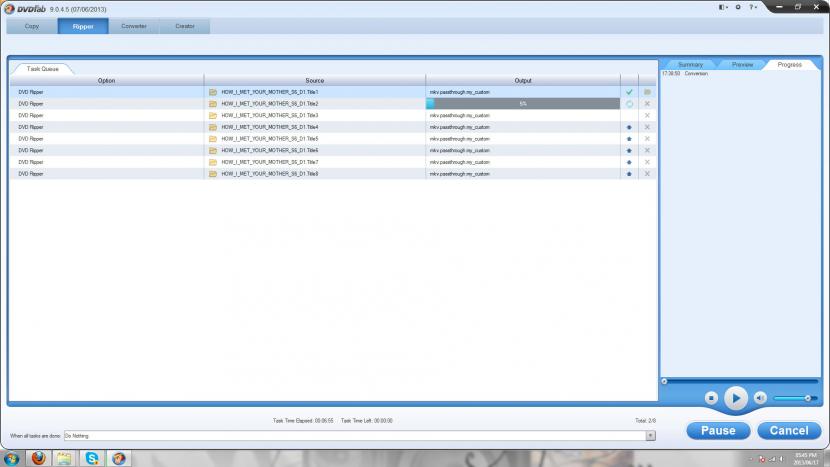Click folder icon for Title8 source
830x467 pixels.
click(x=213, y=174)
